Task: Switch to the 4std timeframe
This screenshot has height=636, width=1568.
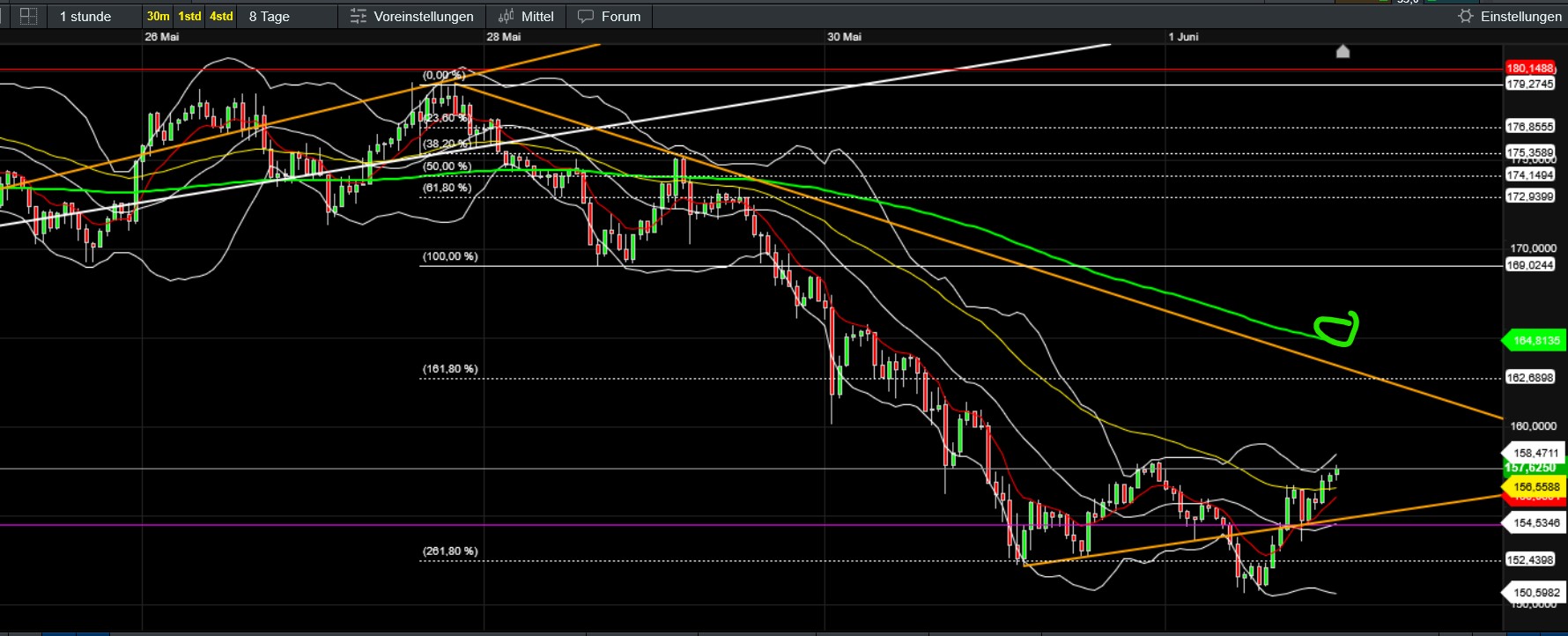Action: click(221, 16)
